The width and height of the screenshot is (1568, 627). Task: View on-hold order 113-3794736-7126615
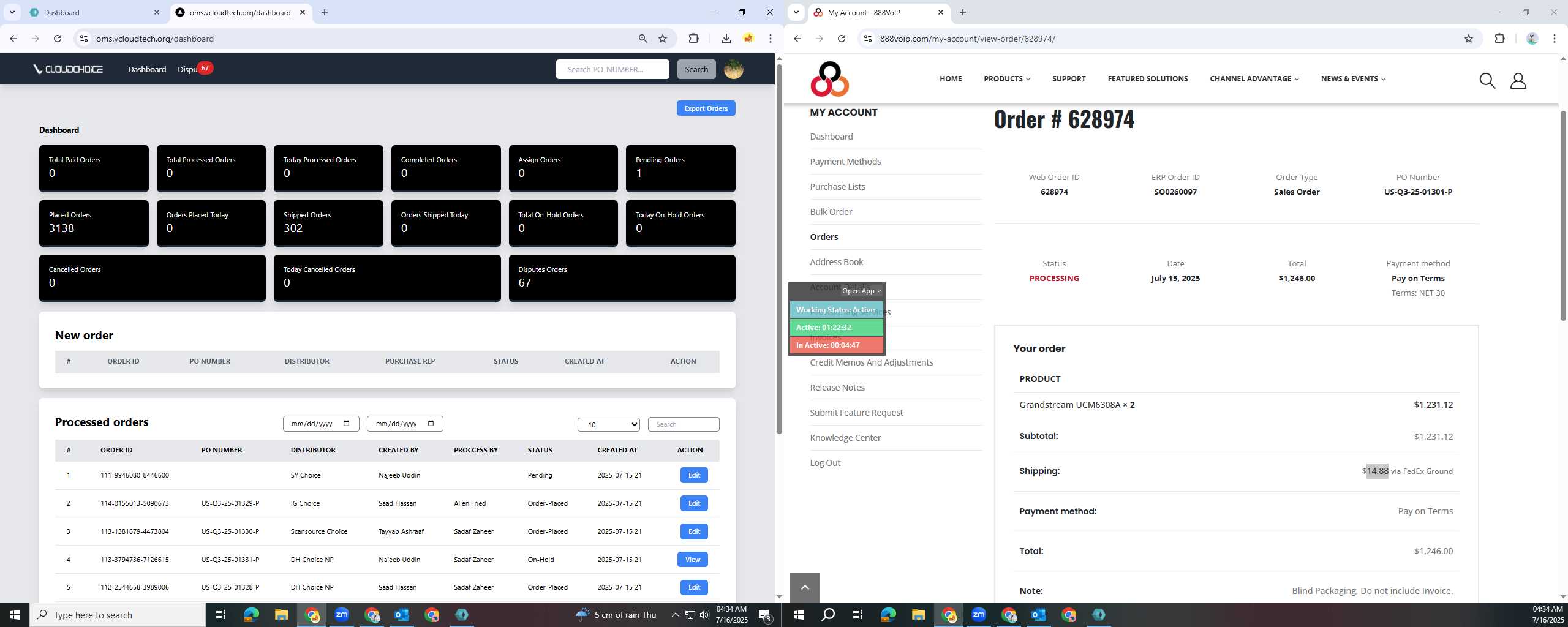(x=693, y=560)
